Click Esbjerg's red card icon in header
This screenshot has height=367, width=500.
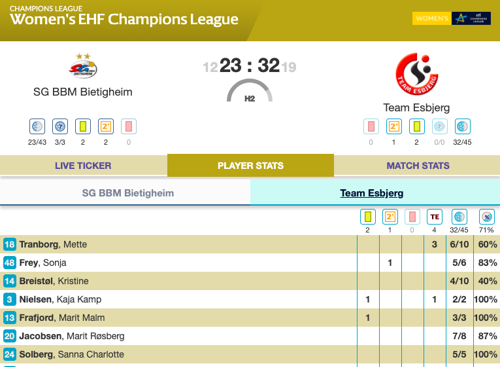point(371,126)
